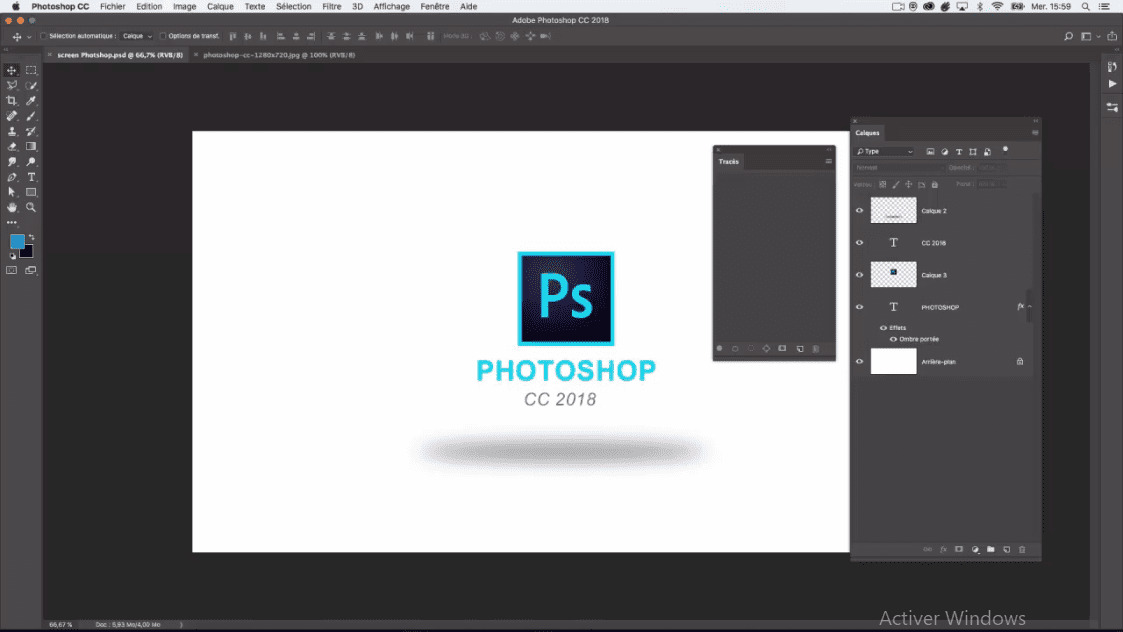Filter layers by text type icon
Viewport: 1123px width, 632px height.
click(959, 152)
